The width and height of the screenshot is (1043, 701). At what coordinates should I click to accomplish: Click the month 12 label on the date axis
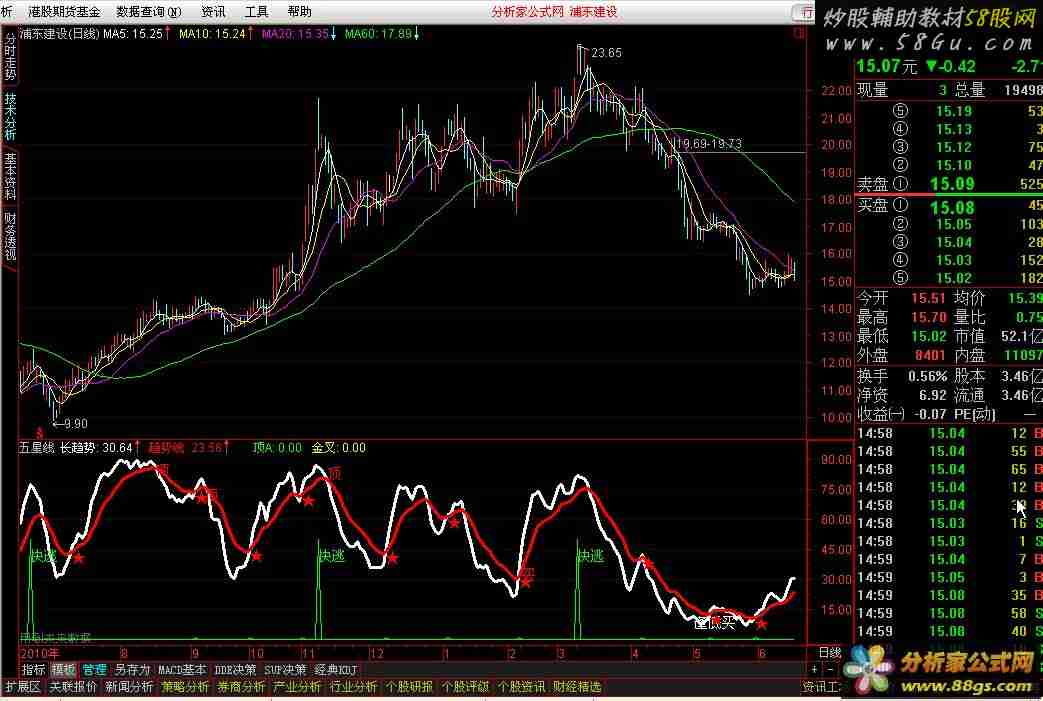pos(376,653)
